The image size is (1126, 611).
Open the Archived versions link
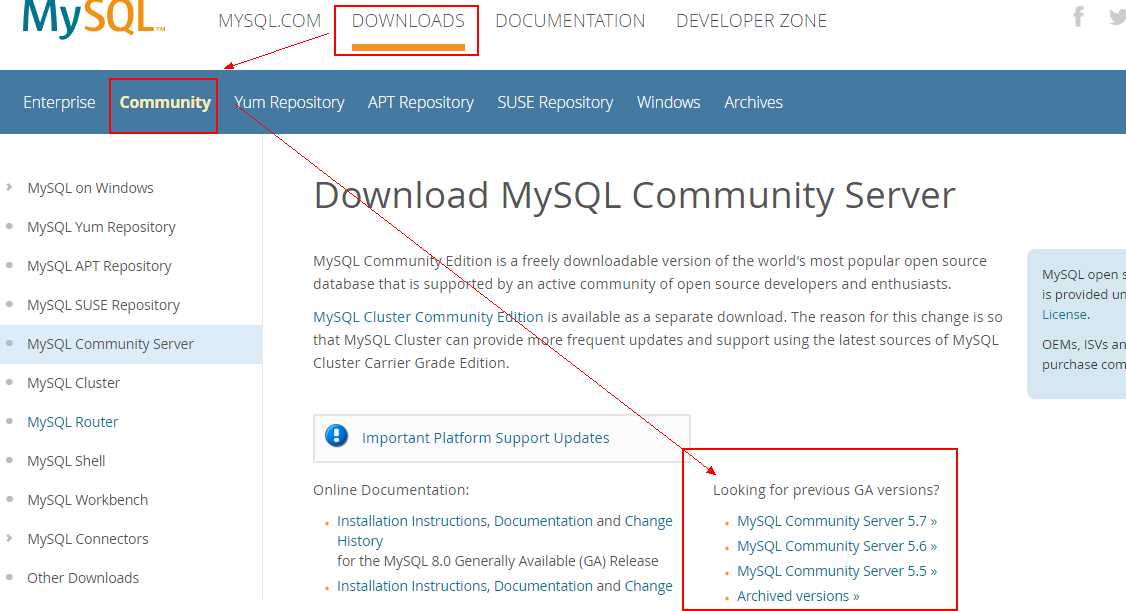798,596
